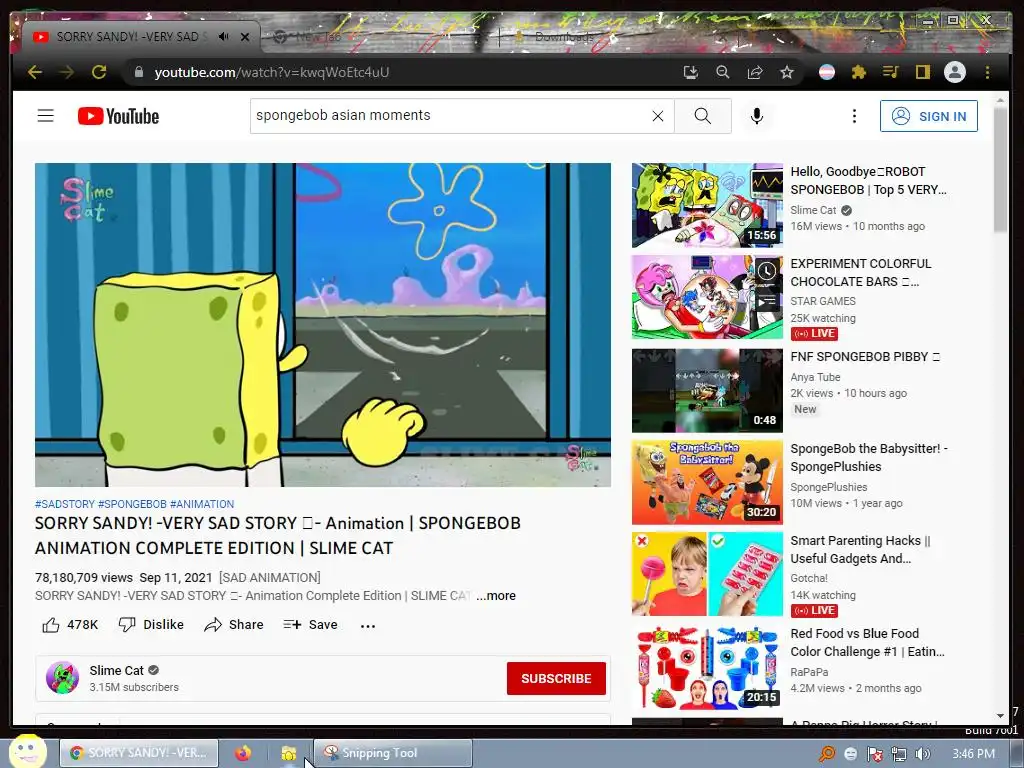Open the media control playlist icon
Screen dimensions: 1024x768
pos(890,72)
